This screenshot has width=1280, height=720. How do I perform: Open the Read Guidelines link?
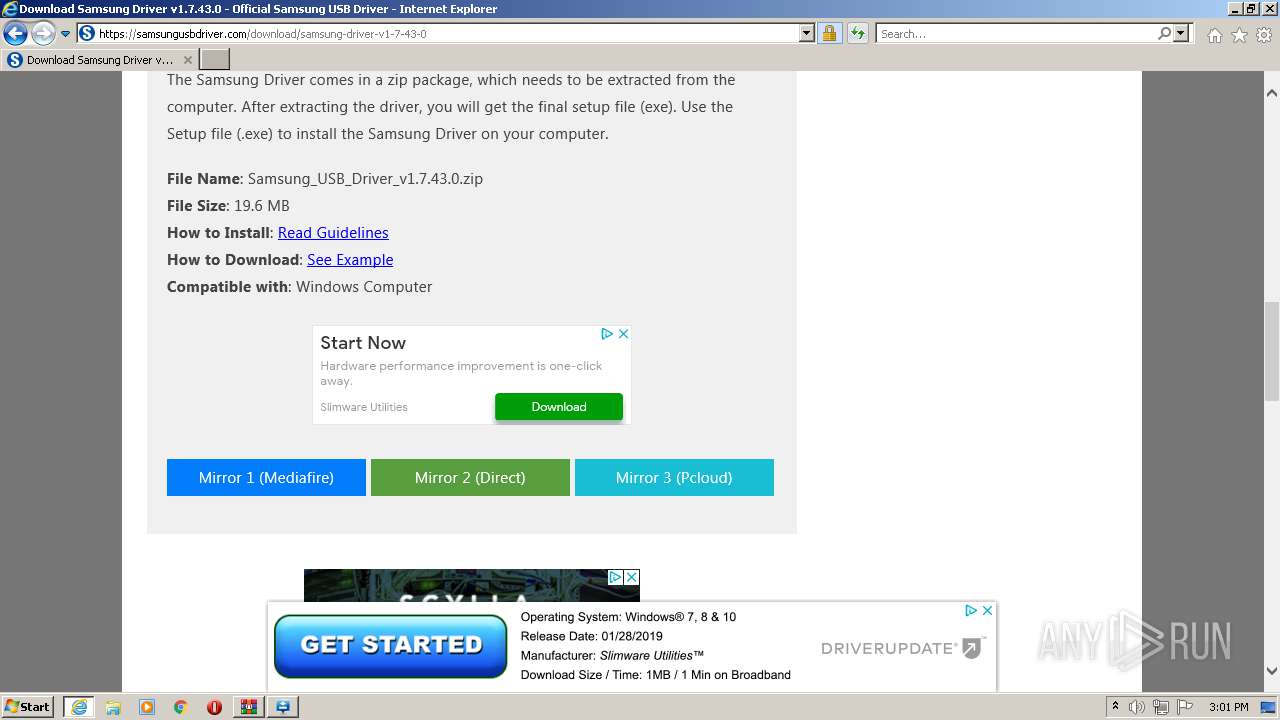(x=333, y=233)
